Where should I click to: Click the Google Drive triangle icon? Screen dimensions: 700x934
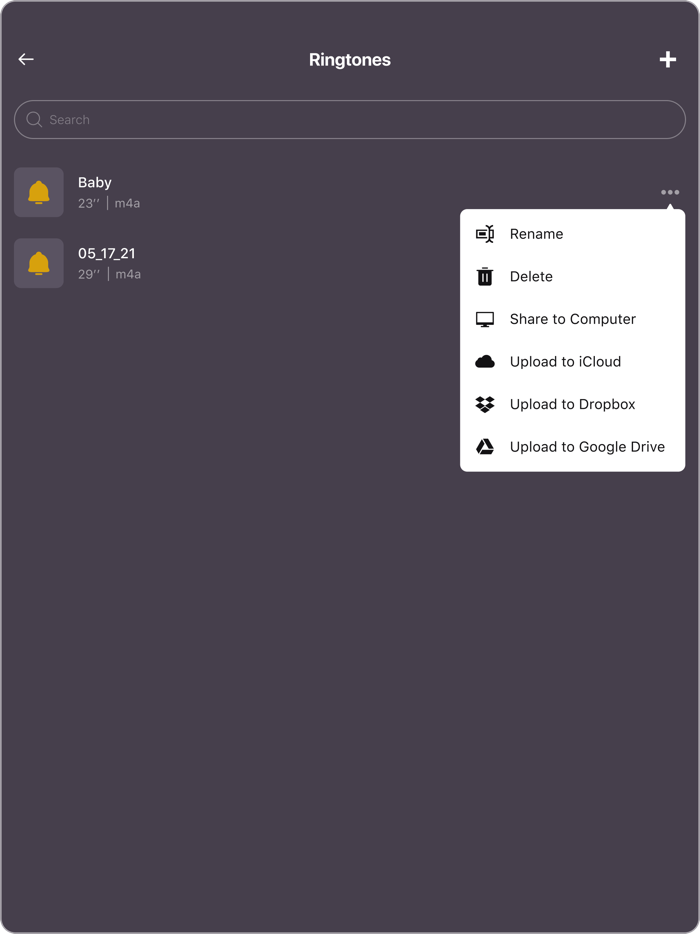pyautogui.click(x=485, y=447)
